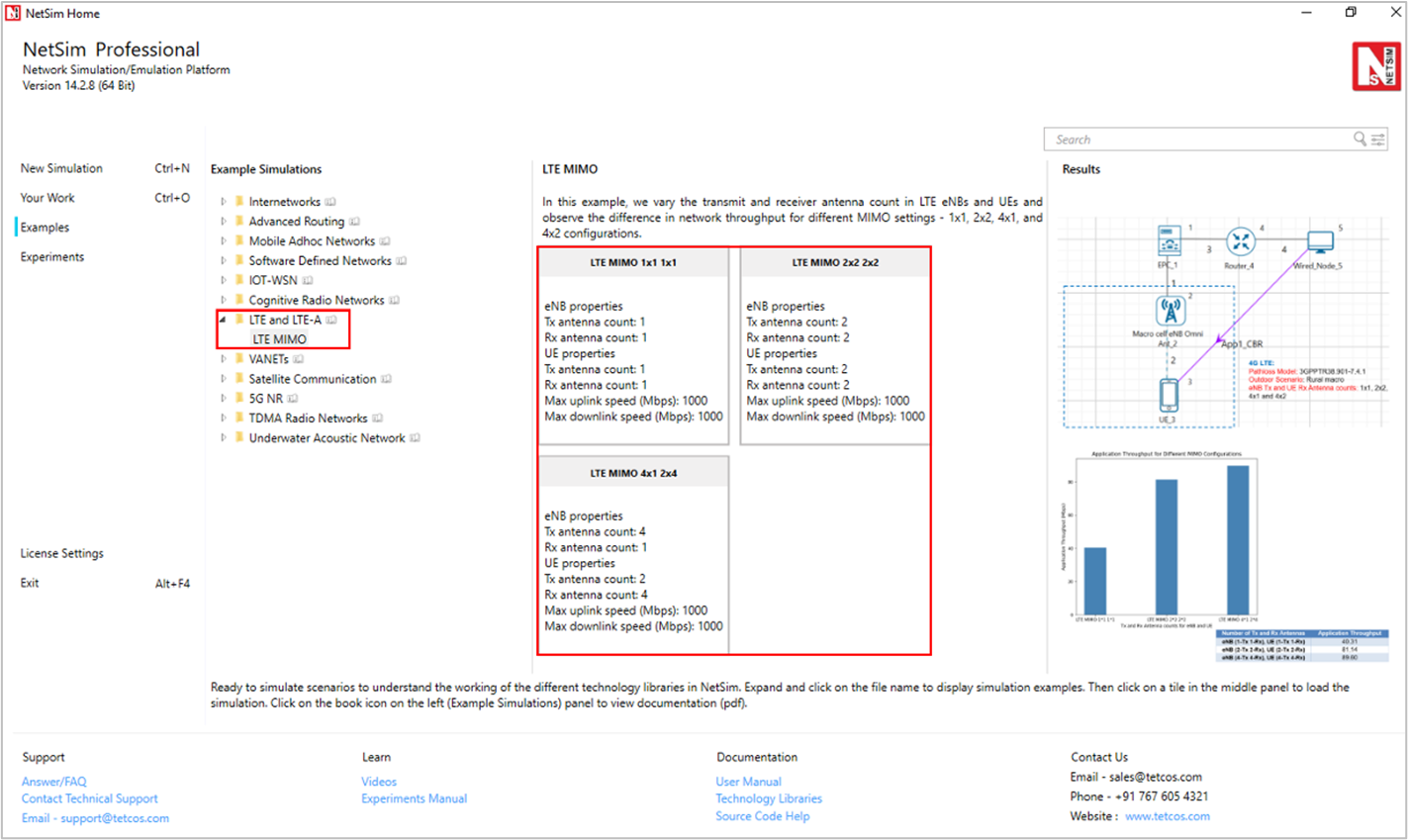Open the User Manual link
The height and width of the screenshot is (840, 1408).
pyautogui.click(x=748, y=782)
